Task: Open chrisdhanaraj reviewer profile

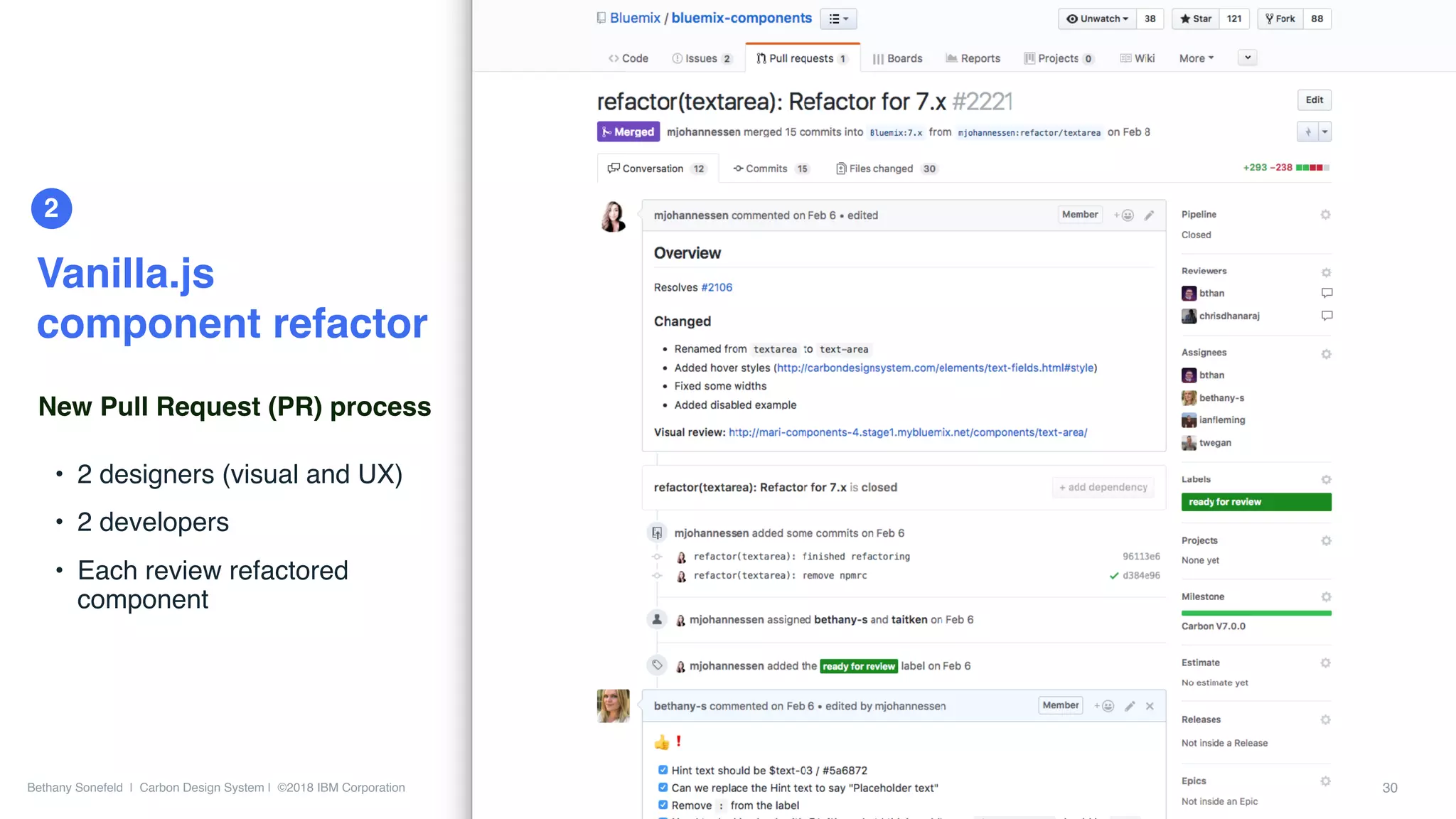Action: pos(1229,316)
